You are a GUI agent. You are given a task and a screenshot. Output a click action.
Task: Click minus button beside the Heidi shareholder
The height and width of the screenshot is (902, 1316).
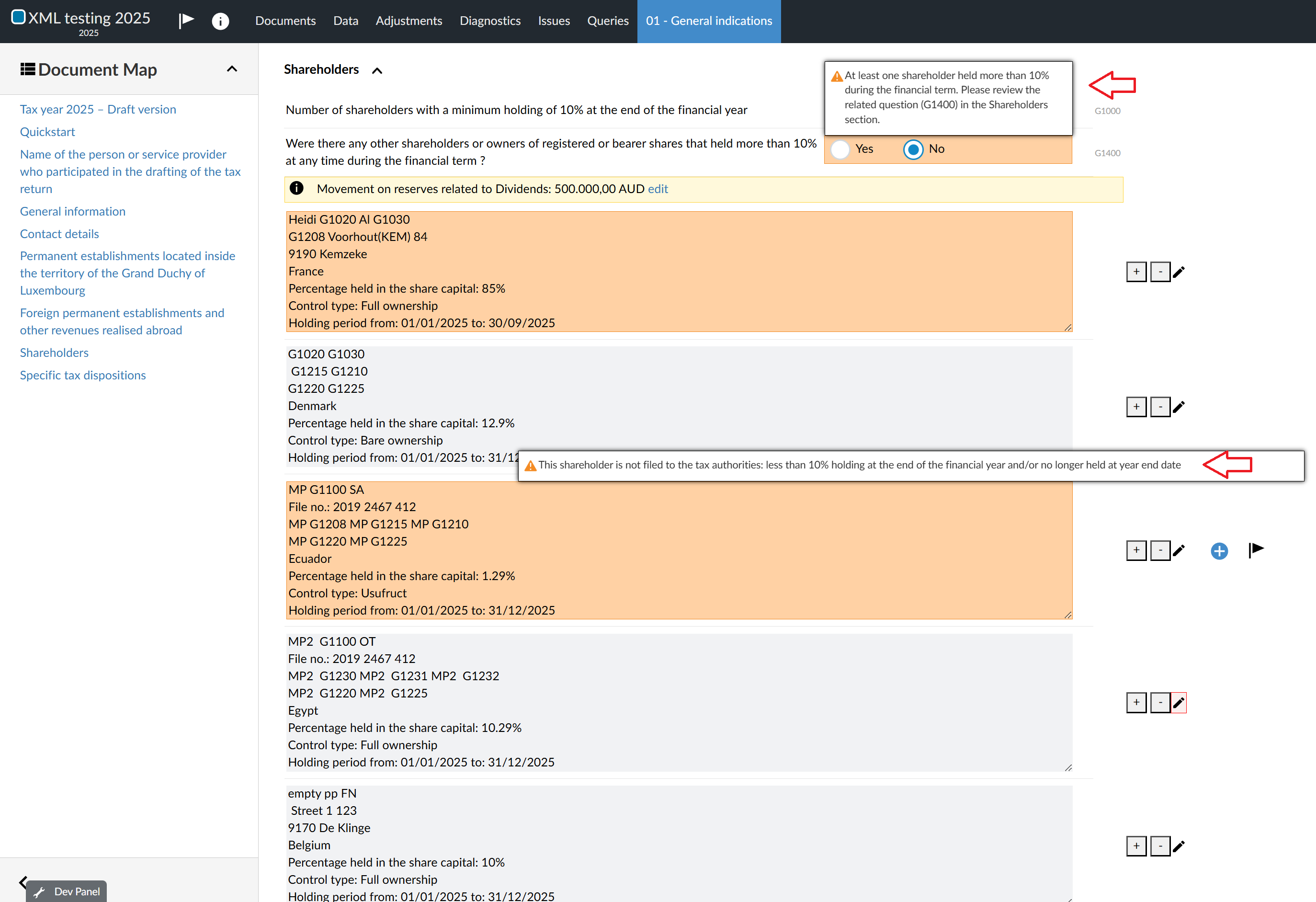coord(1160,272)
